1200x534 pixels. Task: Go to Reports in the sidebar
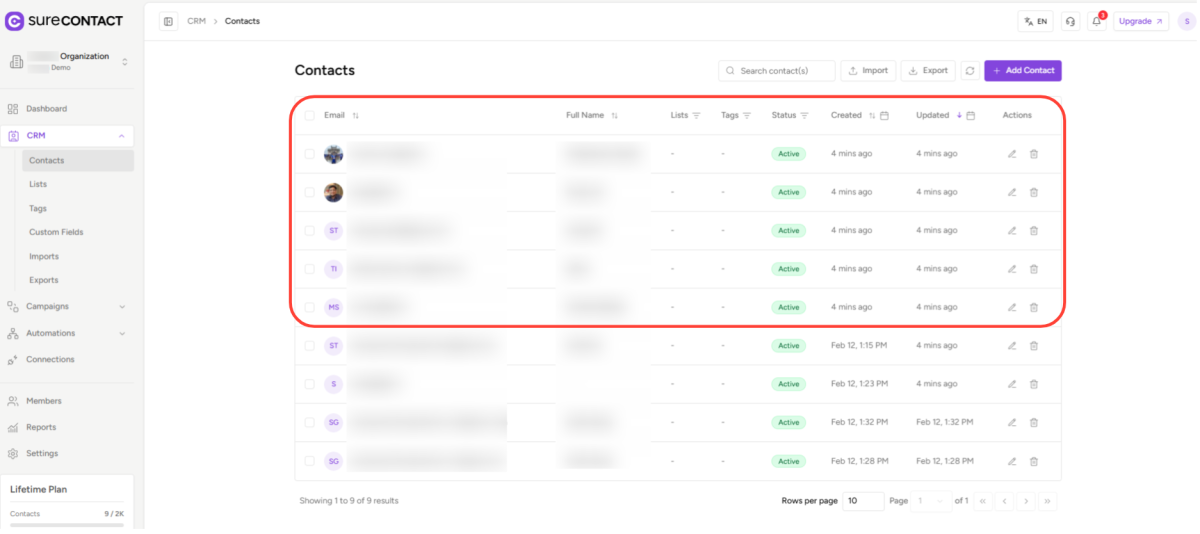(x=41, y=427)
